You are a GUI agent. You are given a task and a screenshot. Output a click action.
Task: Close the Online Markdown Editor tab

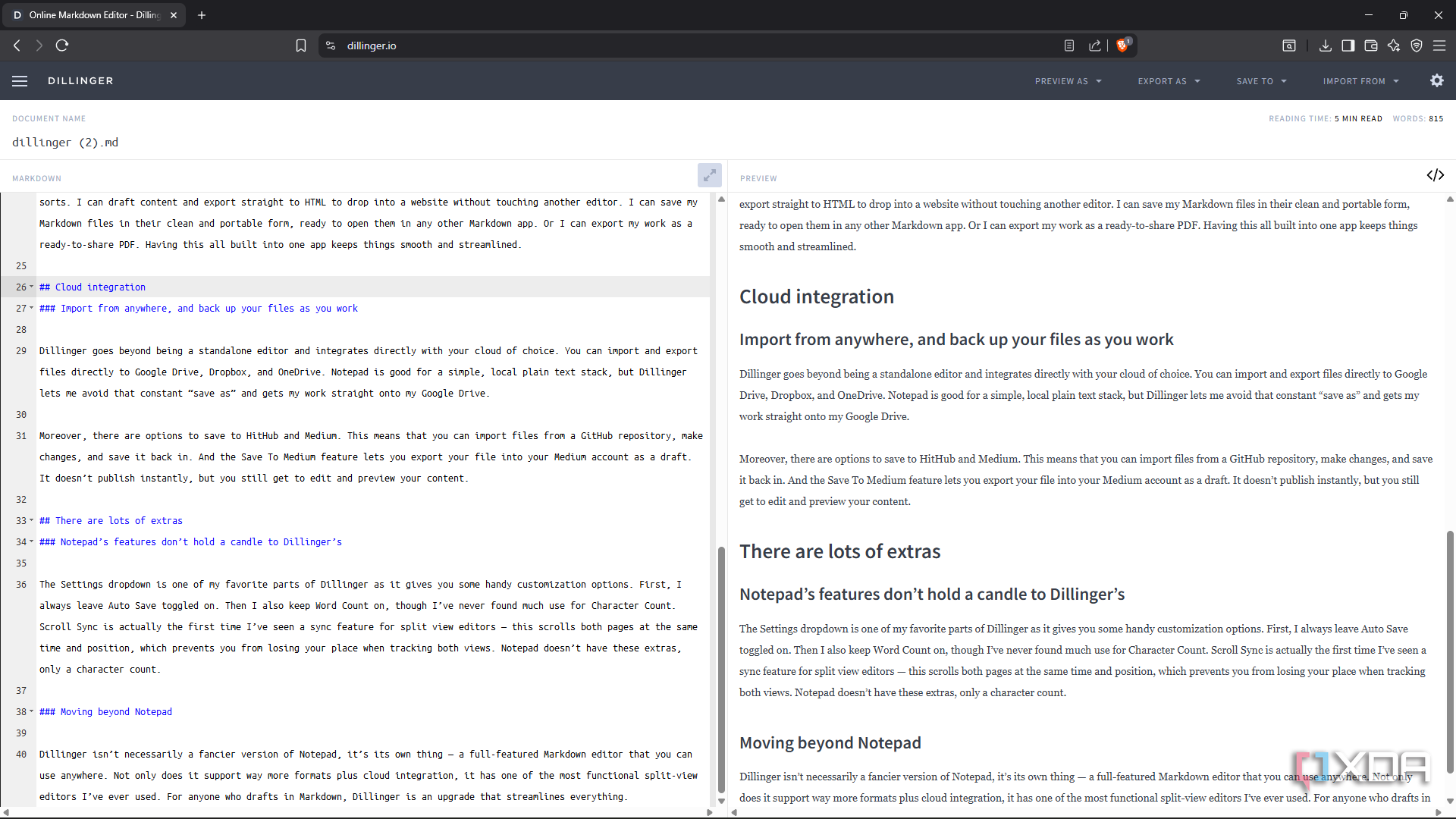click(173, 15)
